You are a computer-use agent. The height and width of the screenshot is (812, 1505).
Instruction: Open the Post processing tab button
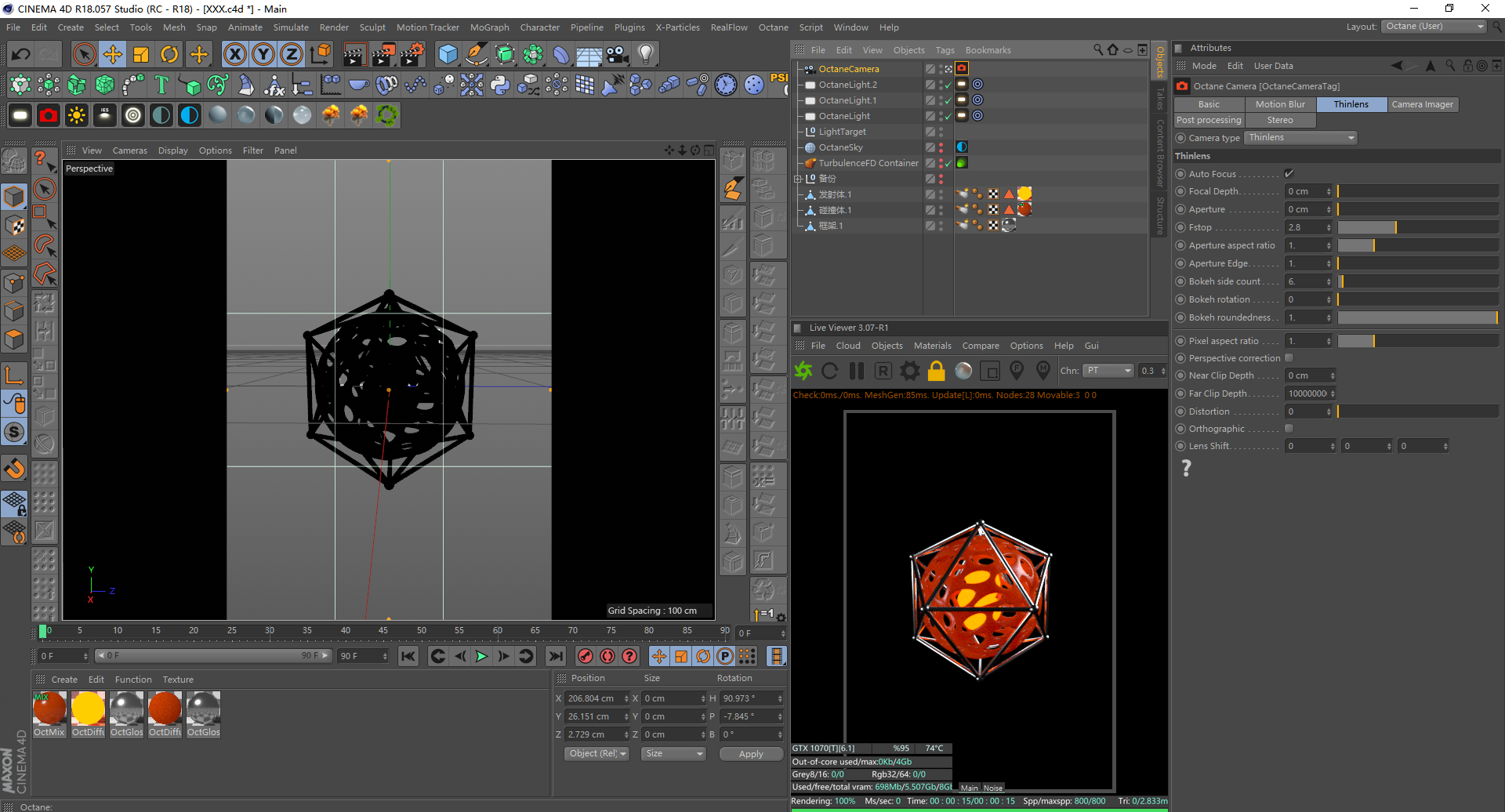[x=1209, y=120]
